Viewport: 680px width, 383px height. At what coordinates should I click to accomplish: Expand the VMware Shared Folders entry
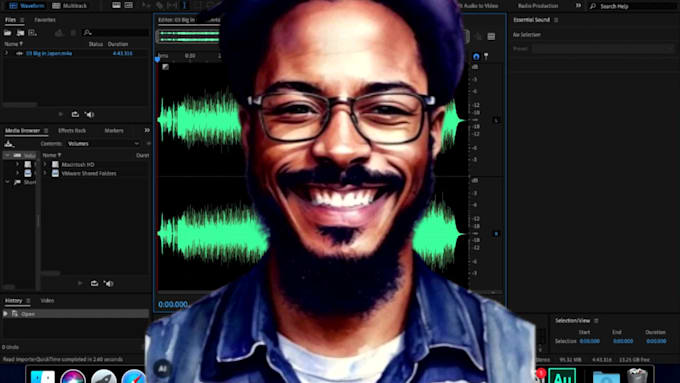click(x=45, y=173)
